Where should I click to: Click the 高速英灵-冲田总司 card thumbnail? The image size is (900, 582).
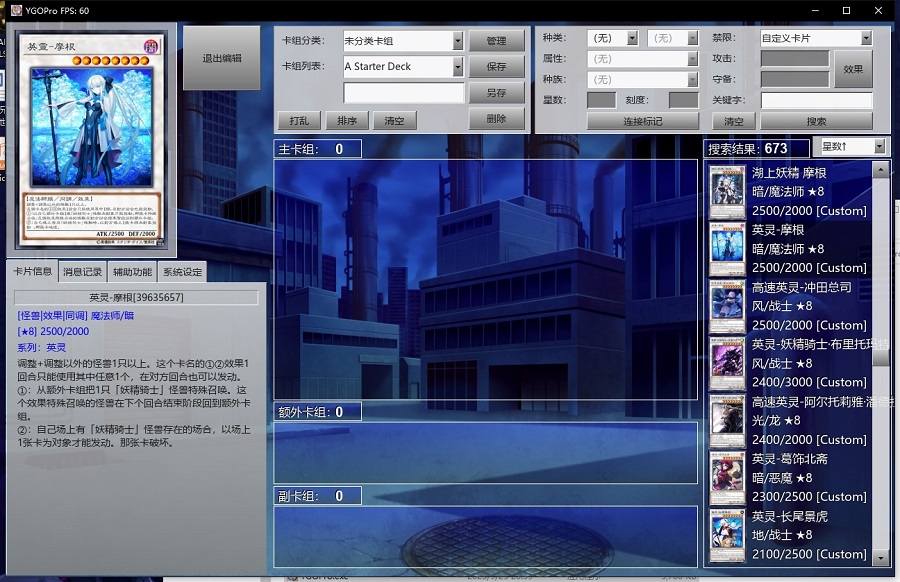[x=727, y=307]
